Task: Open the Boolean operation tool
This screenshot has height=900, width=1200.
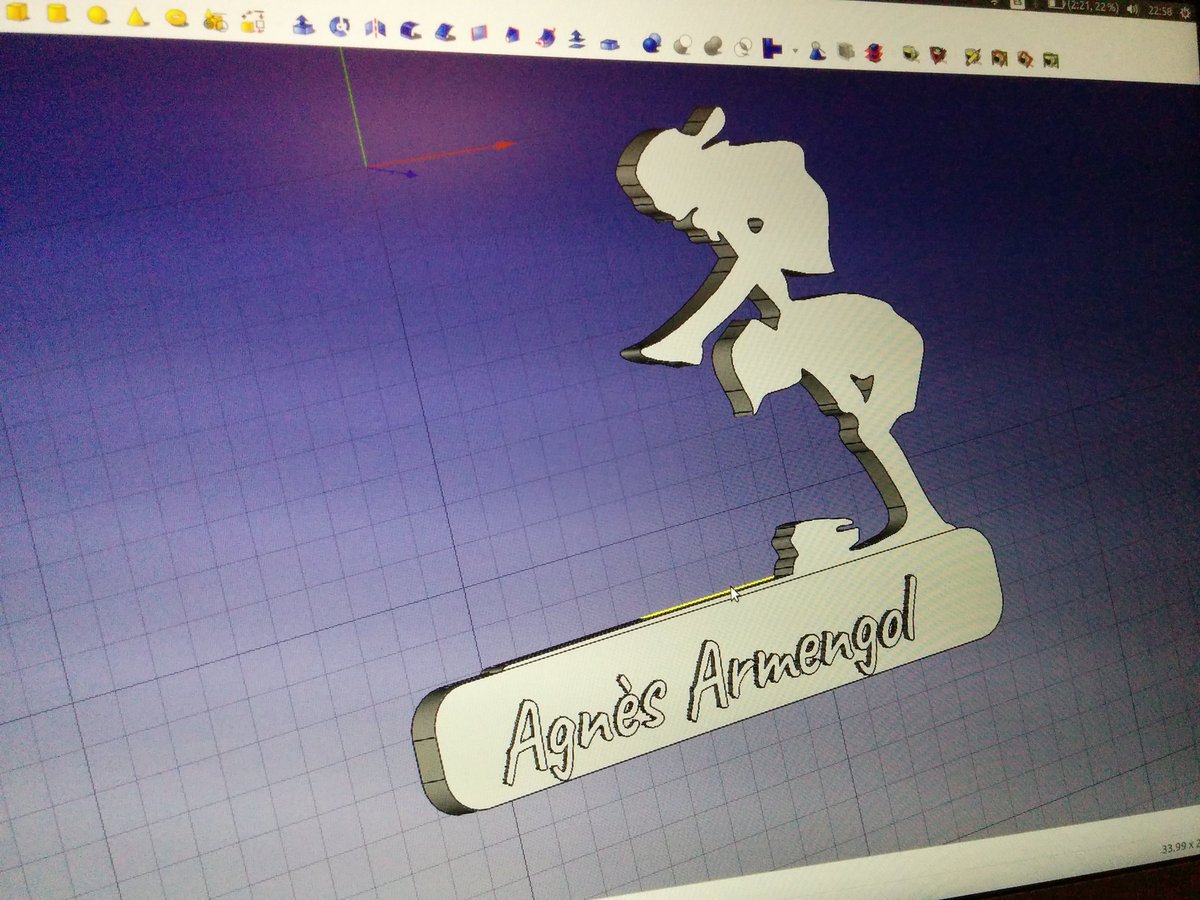Action: (x=652, y=43)
